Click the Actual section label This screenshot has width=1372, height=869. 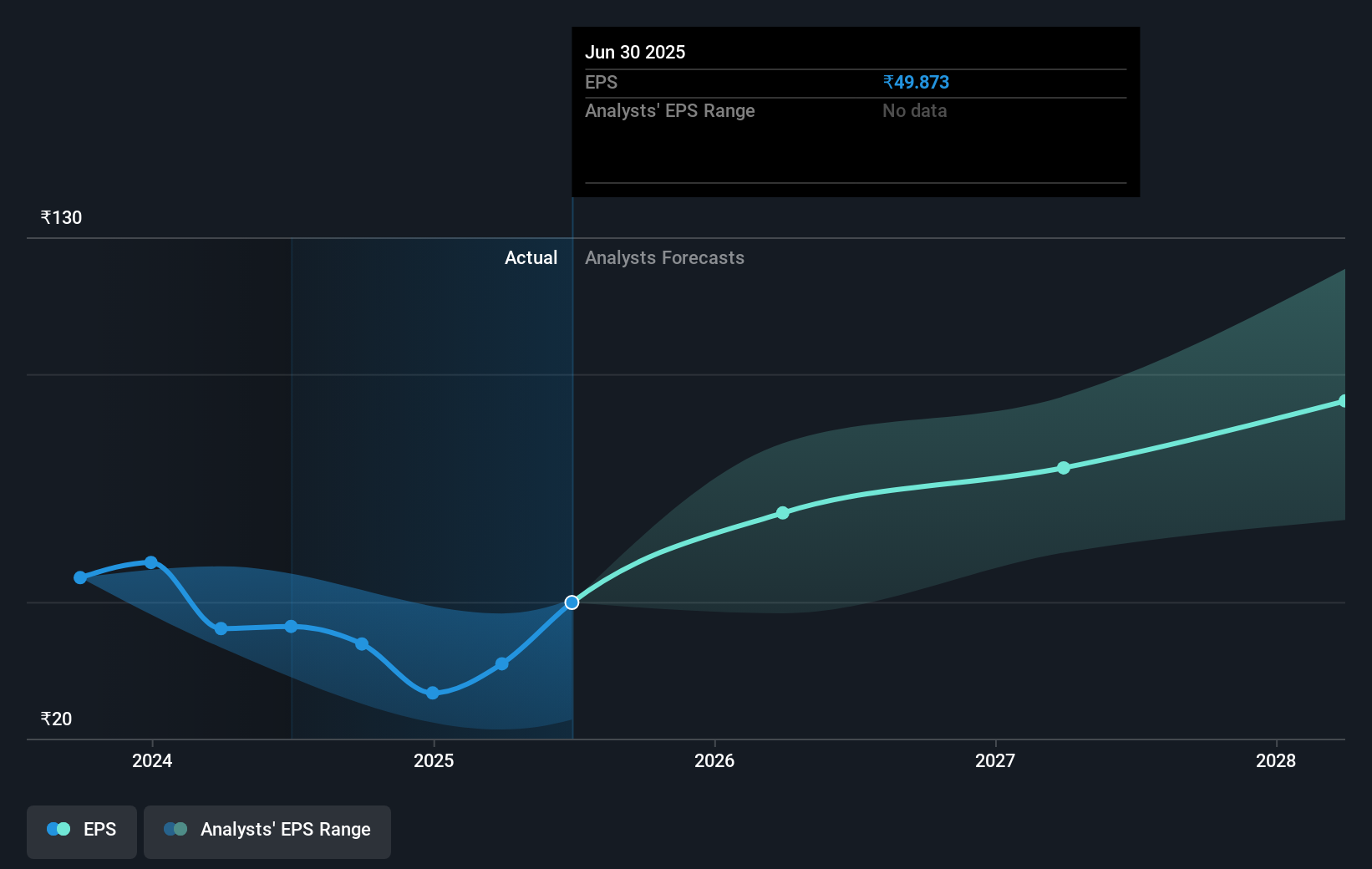click(531, 258)
